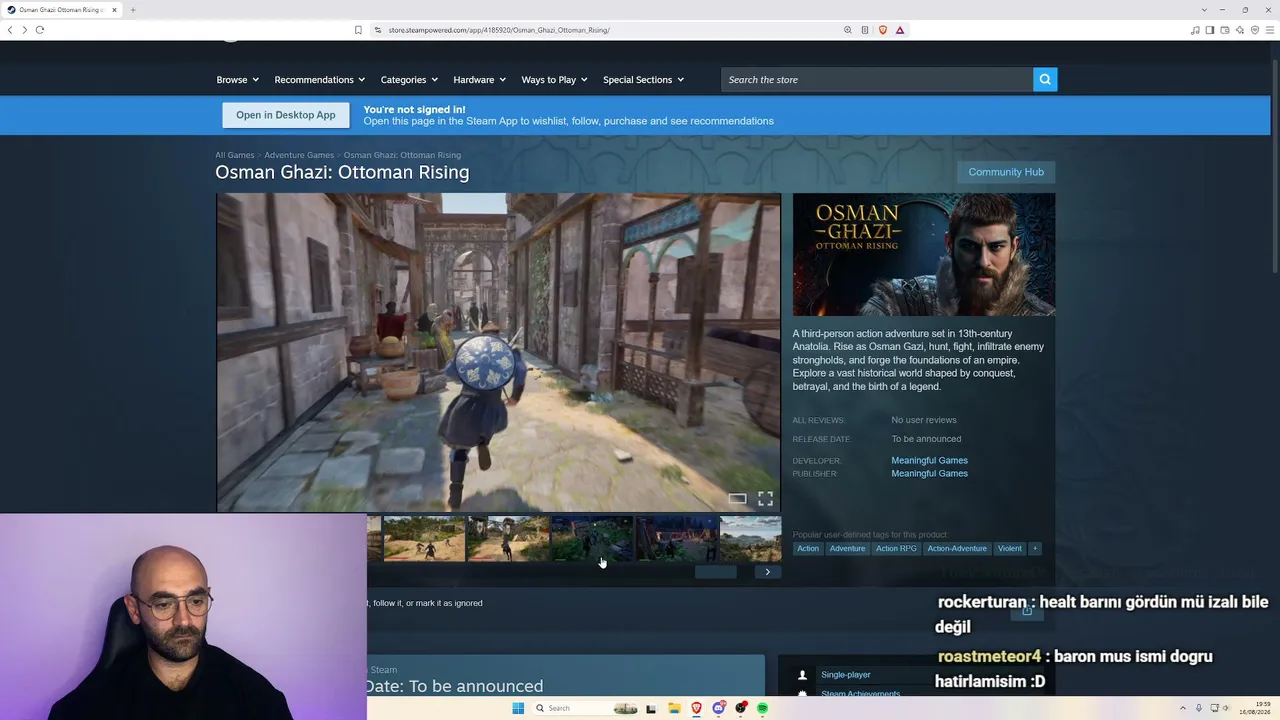This screenshot has width=1280, height=720.
Task: Click the main gameplay trailer video
Action: (x=498, y=352)
